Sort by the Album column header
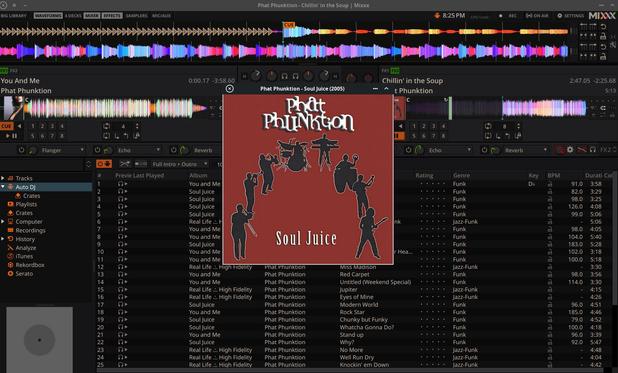The image size is (618, 373). (x=198, y=175)
